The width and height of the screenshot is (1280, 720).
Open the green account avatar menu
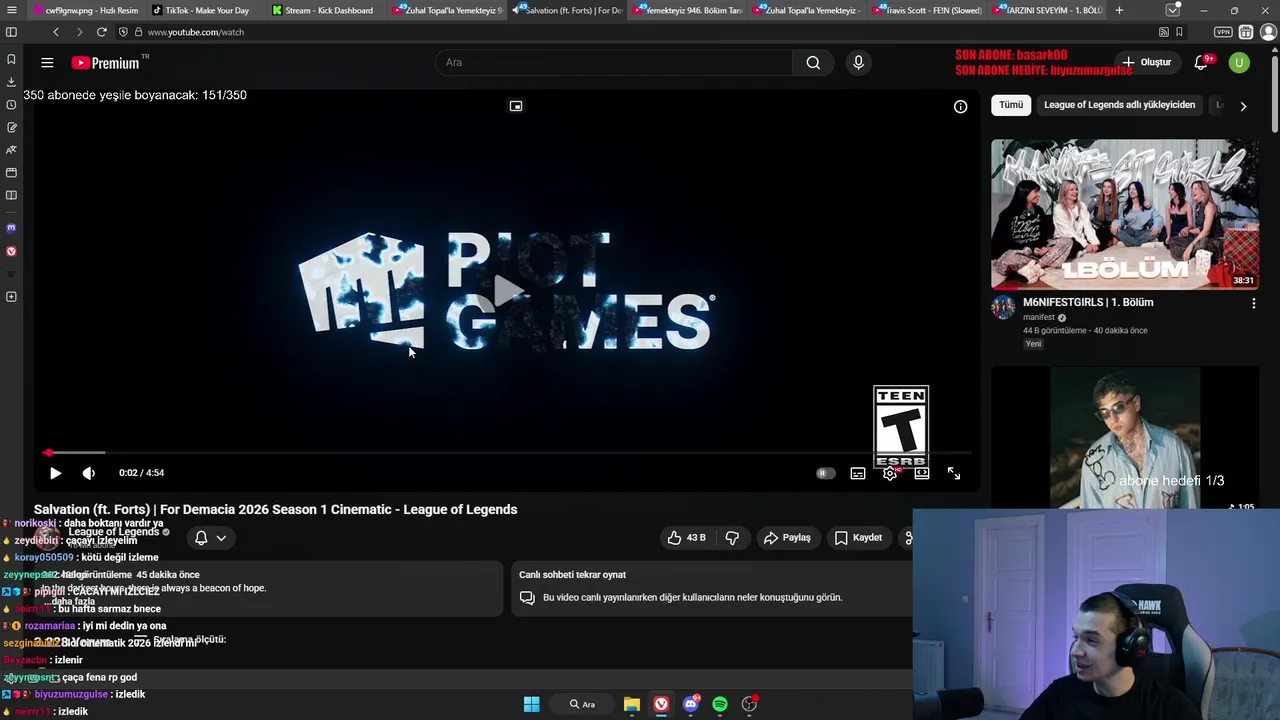1239,63
